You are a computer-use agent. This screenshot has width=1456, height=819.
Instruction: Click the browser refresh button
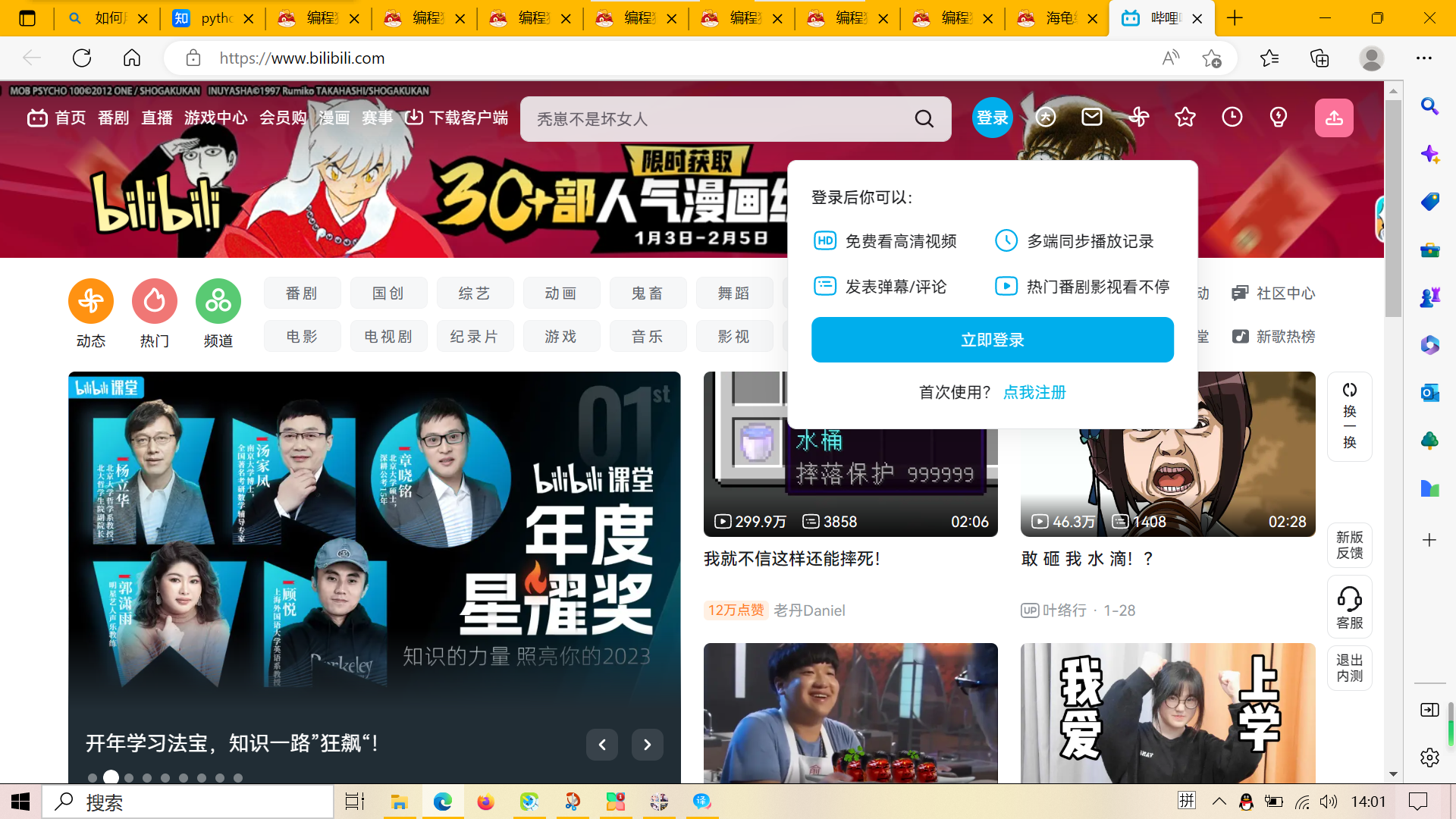point(82,58)
